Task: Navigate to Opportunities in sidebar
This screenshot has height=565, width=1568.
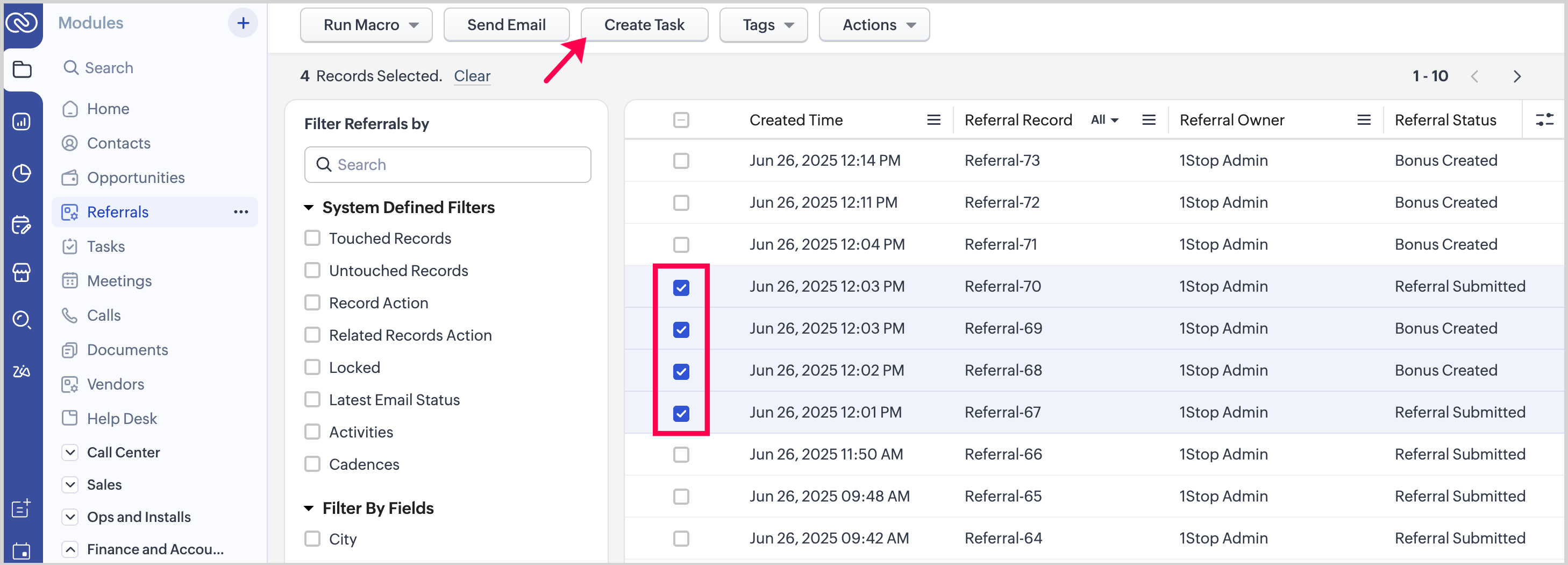Action: (x=135, y=178)
